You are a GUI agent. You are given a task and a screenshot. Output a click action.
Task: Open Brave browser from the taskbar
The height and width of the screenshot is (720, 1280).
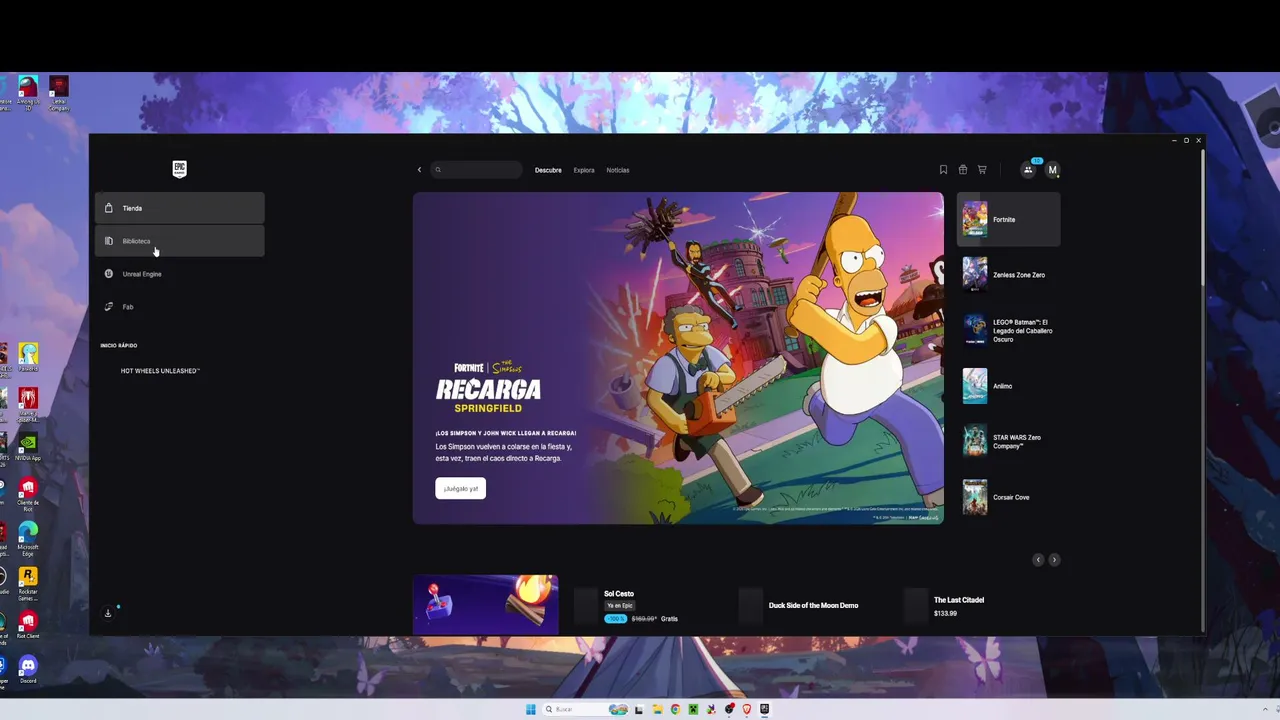tap(747, 709)
